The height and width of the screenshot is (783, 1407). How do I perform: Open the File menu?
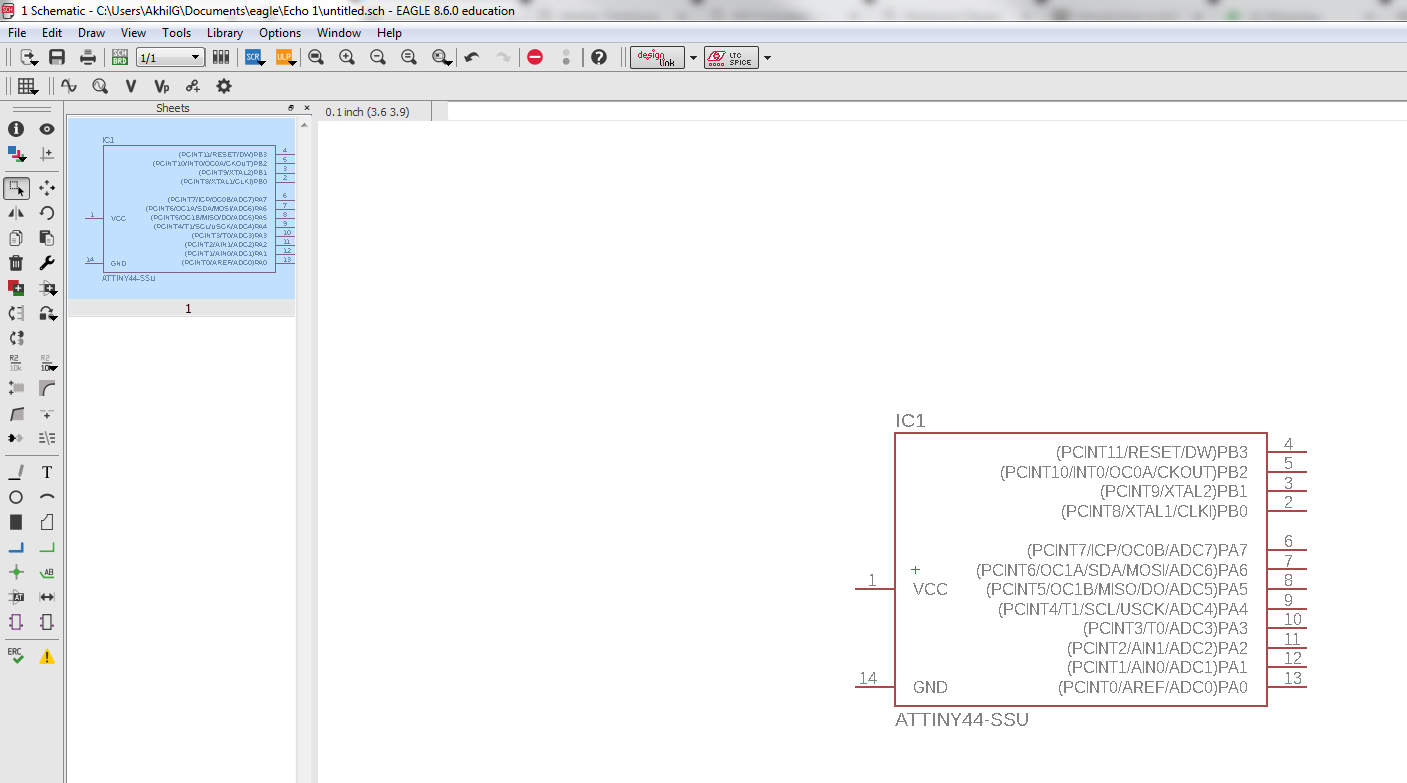pos(17,33)
